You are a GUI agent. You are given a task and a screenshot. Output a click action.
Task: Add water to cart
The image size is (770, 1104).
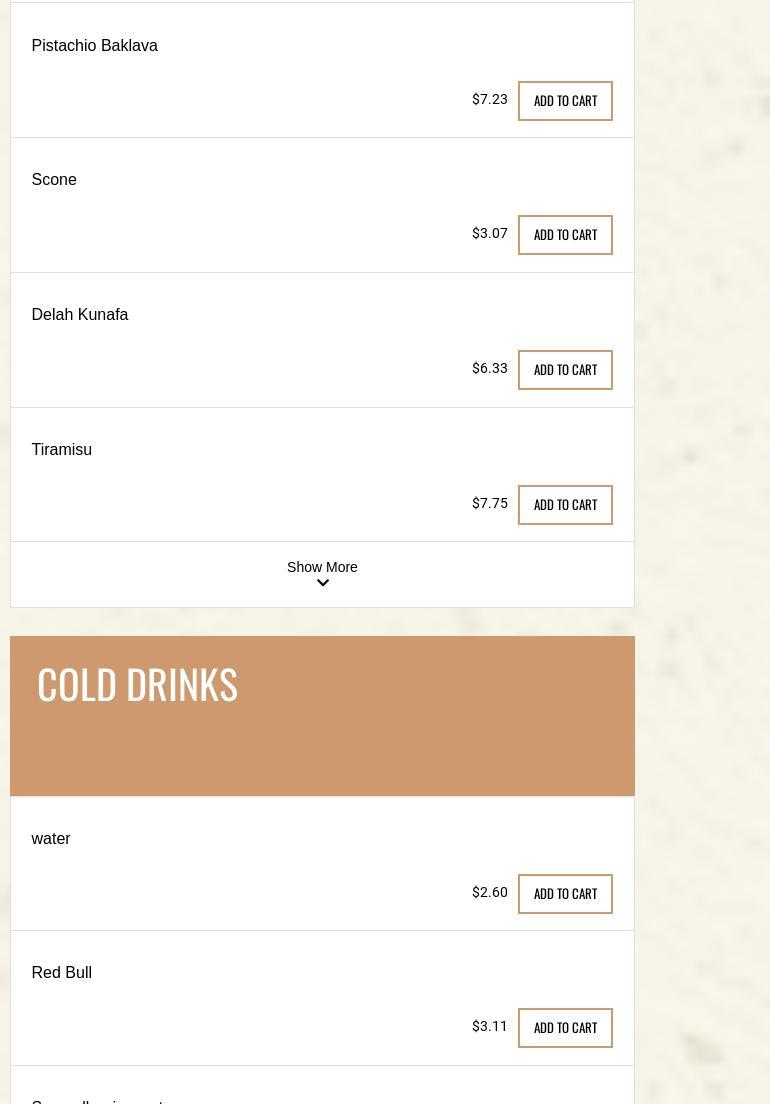point(565,894)
